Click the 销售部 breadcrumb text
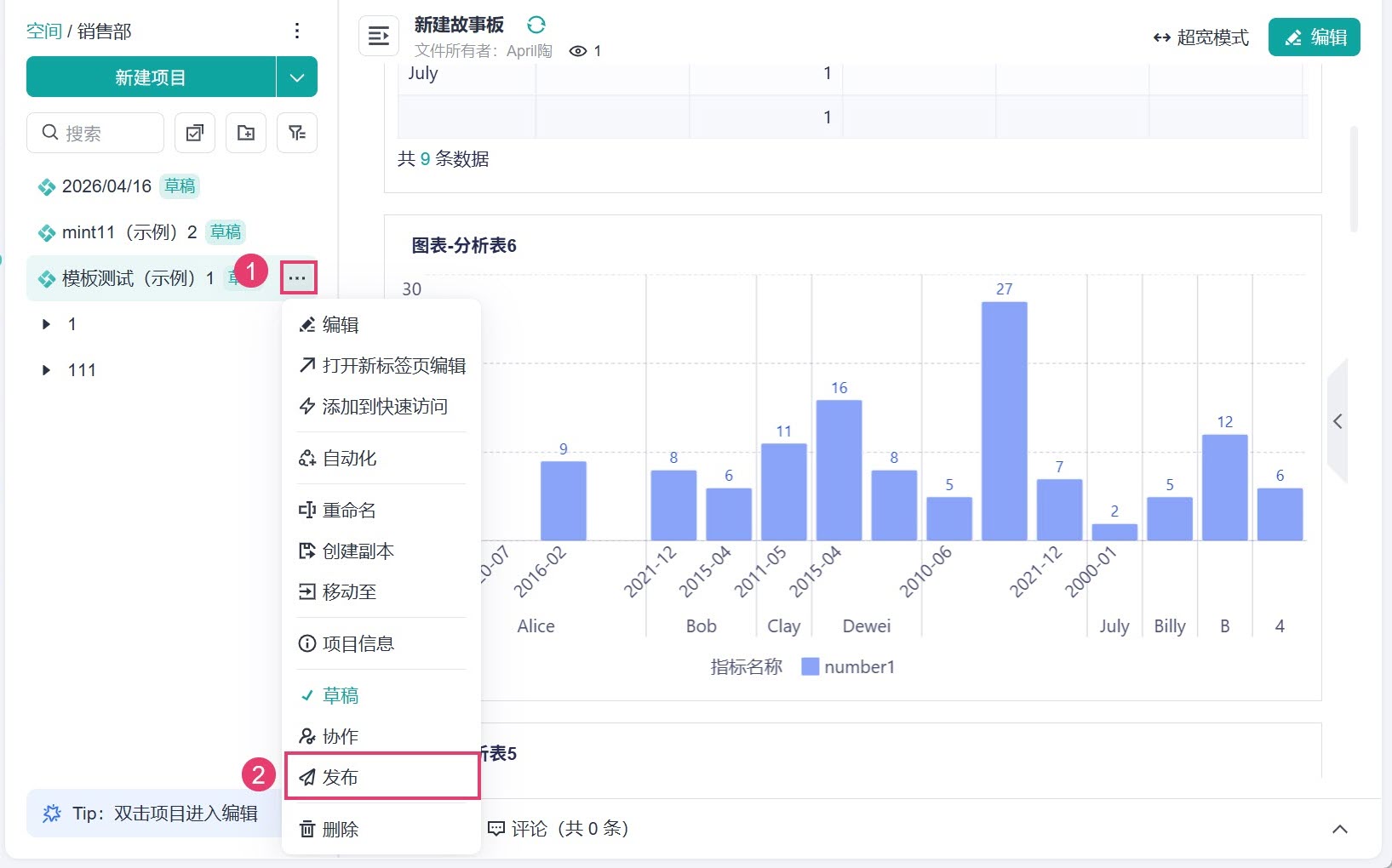Viewport: 1392px width, 868px height. click(x=105, y=31)
